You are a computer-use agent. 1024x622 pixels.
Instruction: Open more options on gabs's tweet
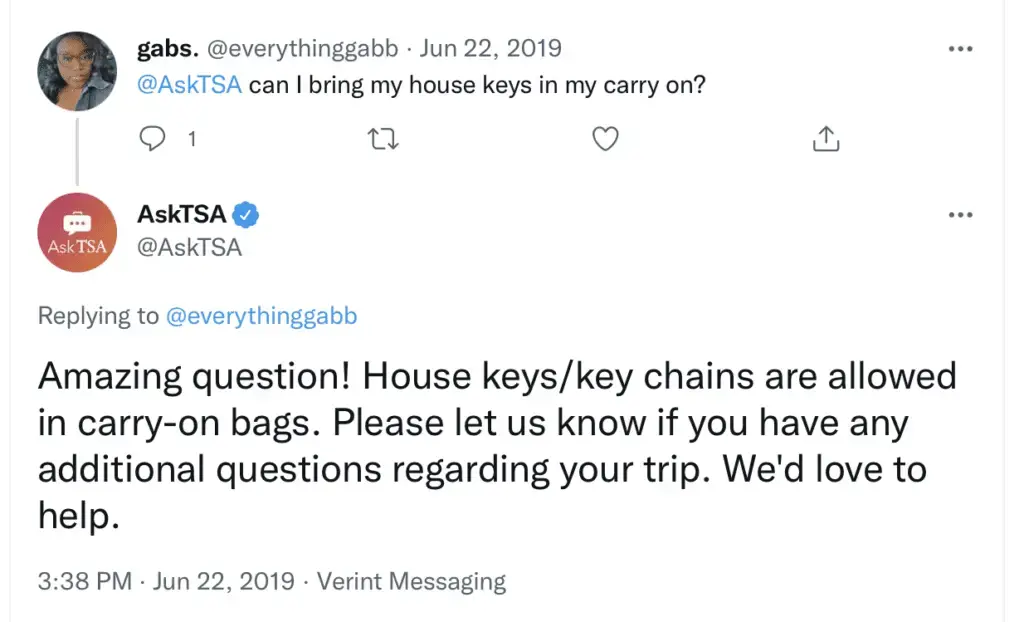[x=960, y=49]
